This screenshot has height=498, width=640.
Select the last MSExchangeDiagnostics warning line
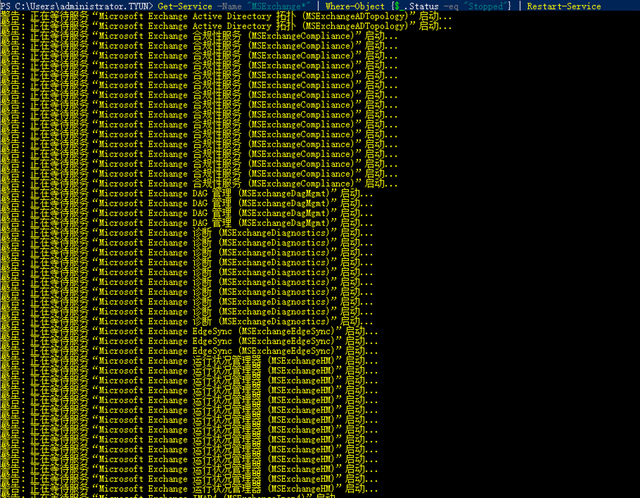pos(187,321)
